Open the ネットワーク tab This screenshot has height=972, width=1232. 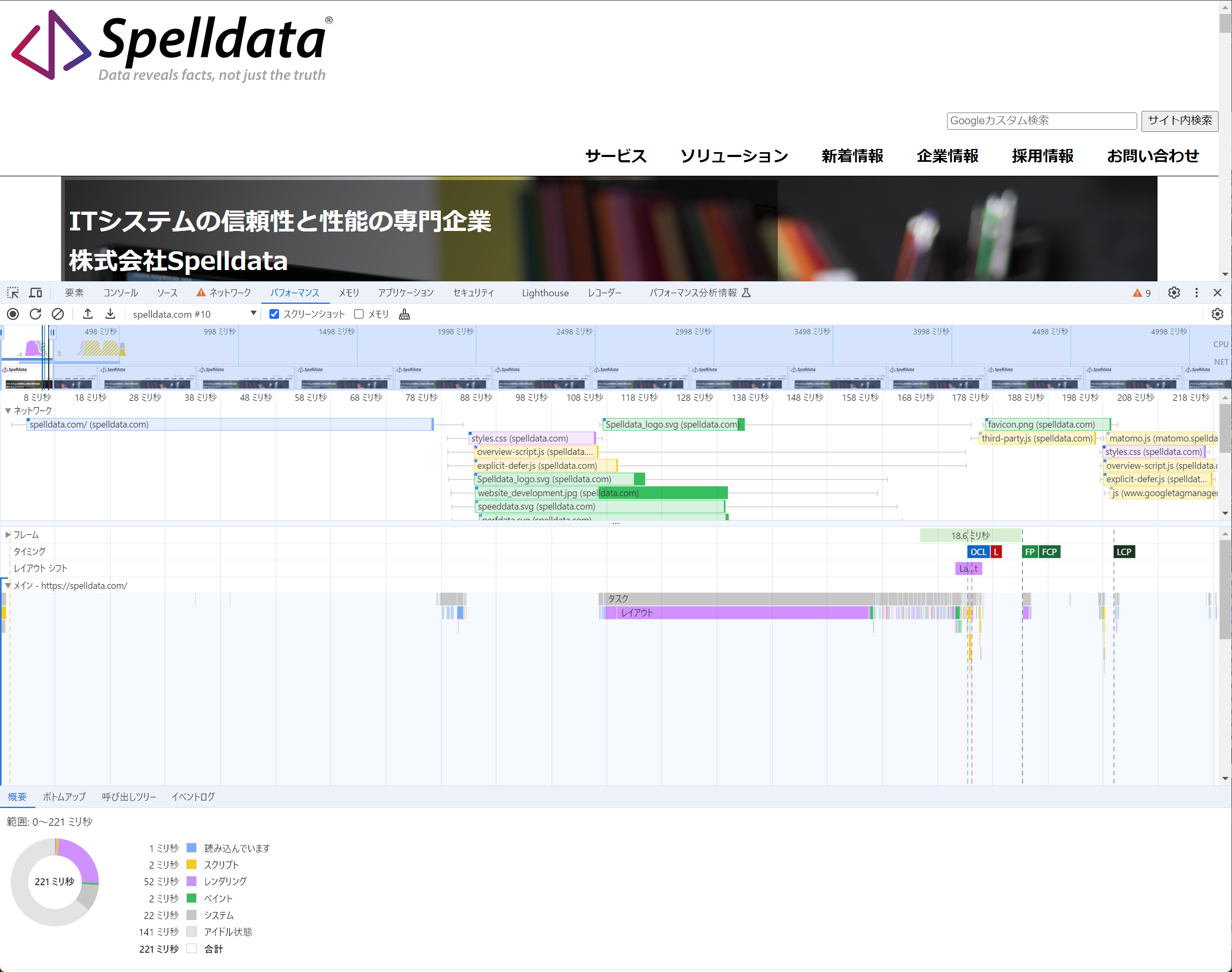223,293
